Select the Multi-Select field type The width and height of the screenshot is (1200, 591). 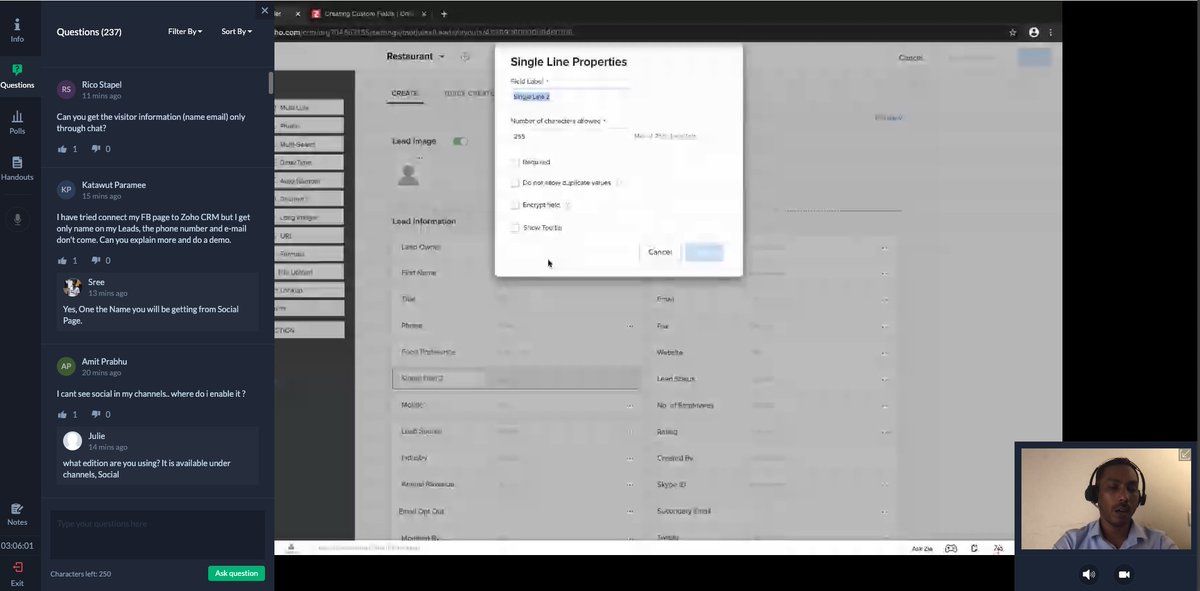[x=309, y=144]
